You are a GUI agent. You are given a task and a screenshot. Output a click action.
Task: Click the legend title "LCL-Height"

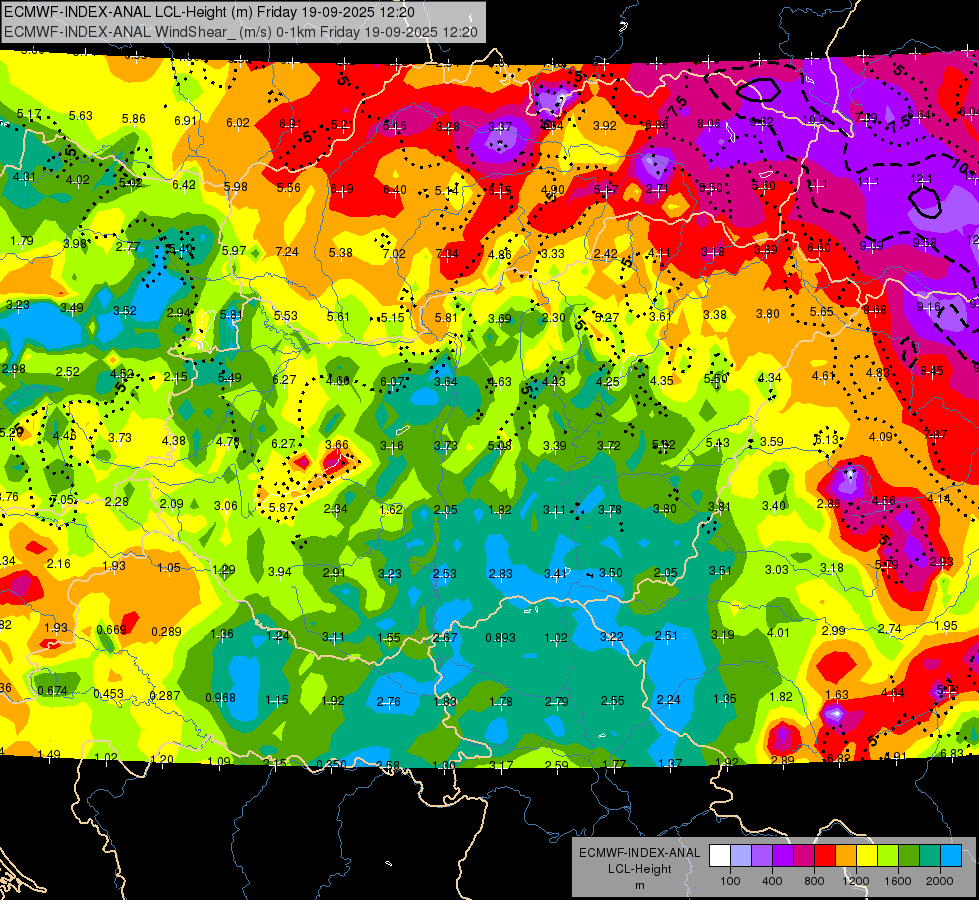click(639, 869)
